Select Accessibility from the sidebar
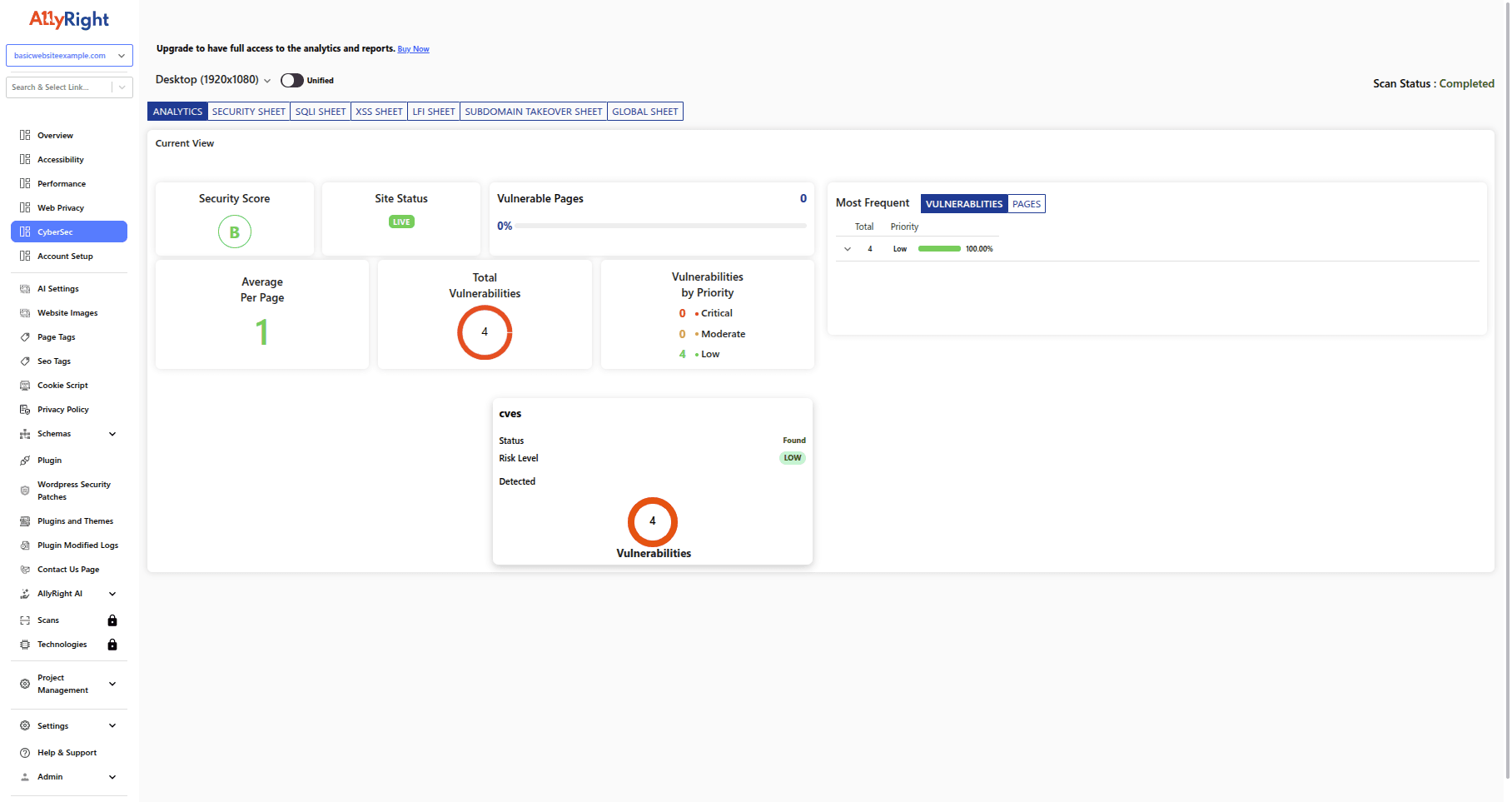 pos(60,159)
